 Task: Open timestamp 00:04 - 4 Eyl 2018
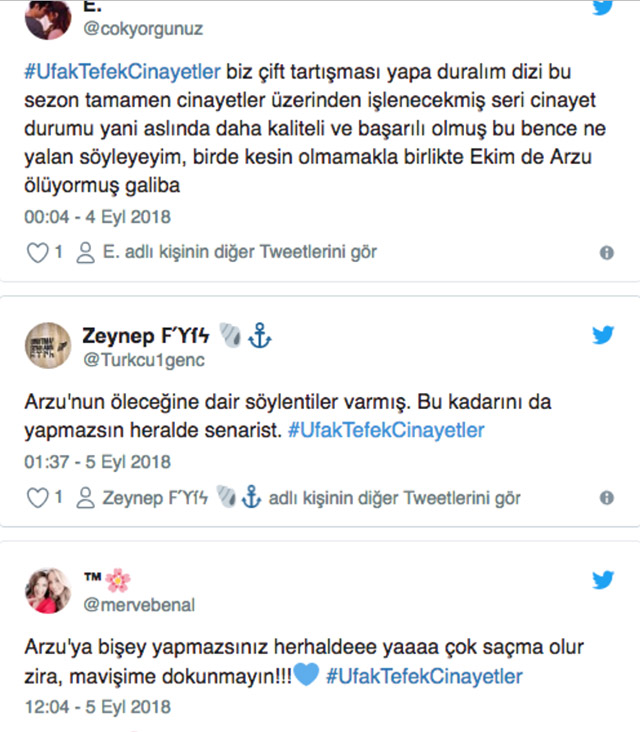[x=98, y=217]
